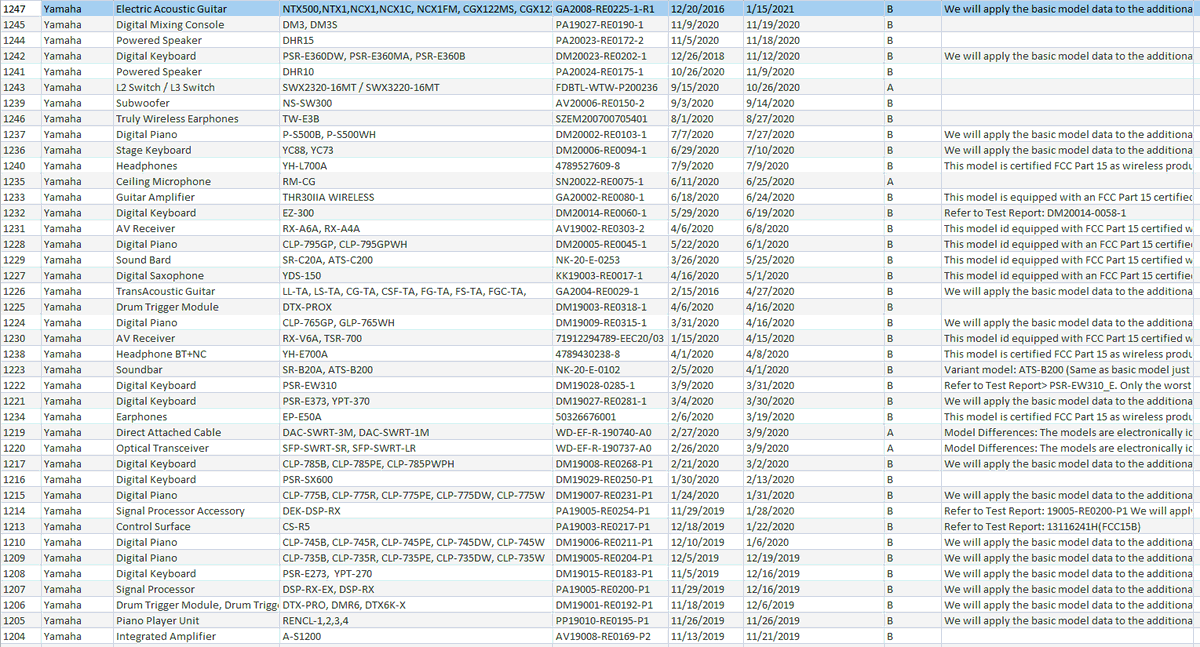
Task: Click the 'Signal Processor Accessory' cell
Action: tap(195, 511)
